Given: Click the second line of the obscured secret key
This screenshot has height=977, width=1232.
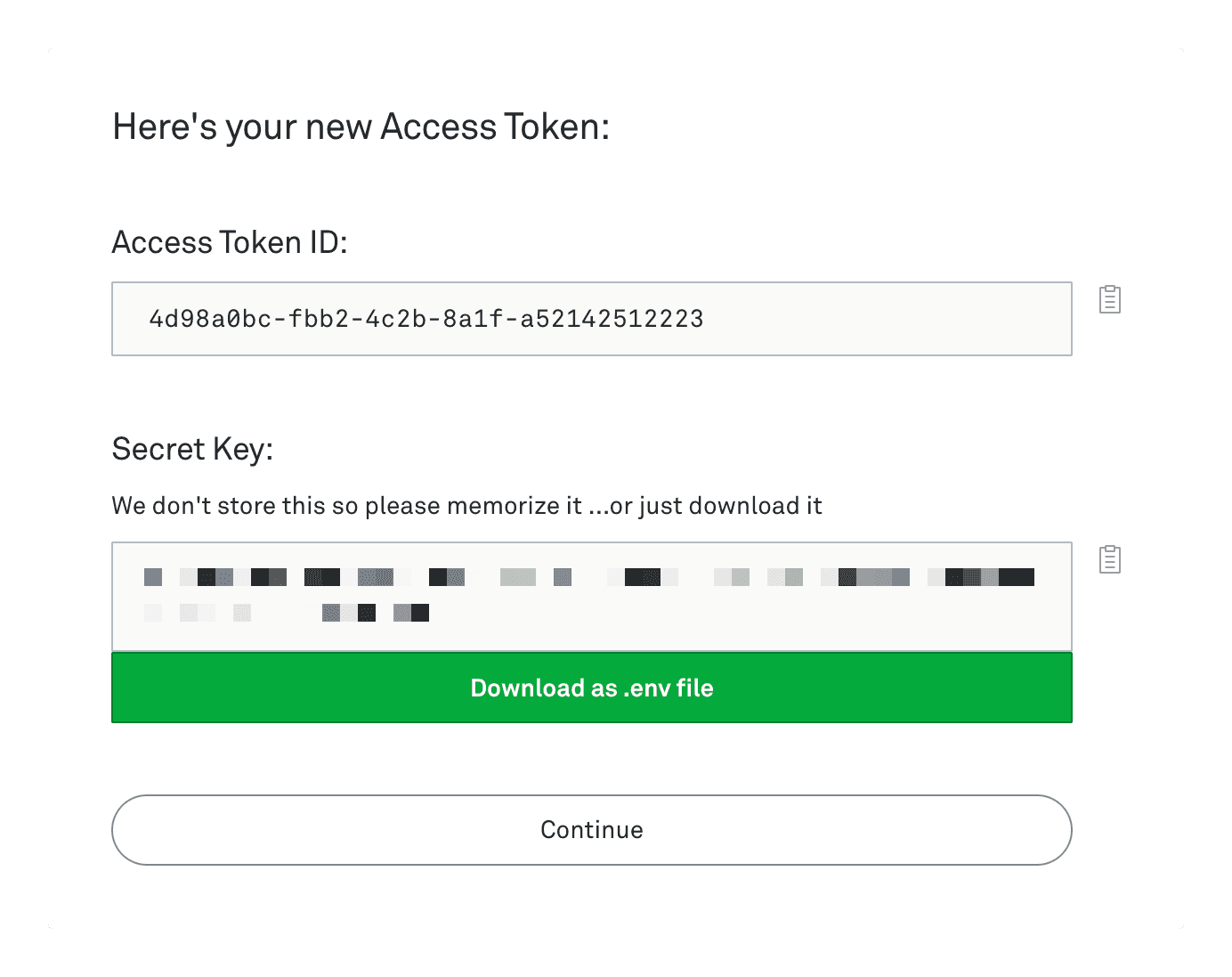Looking at the screenshot, I should [x=287, y=613].
